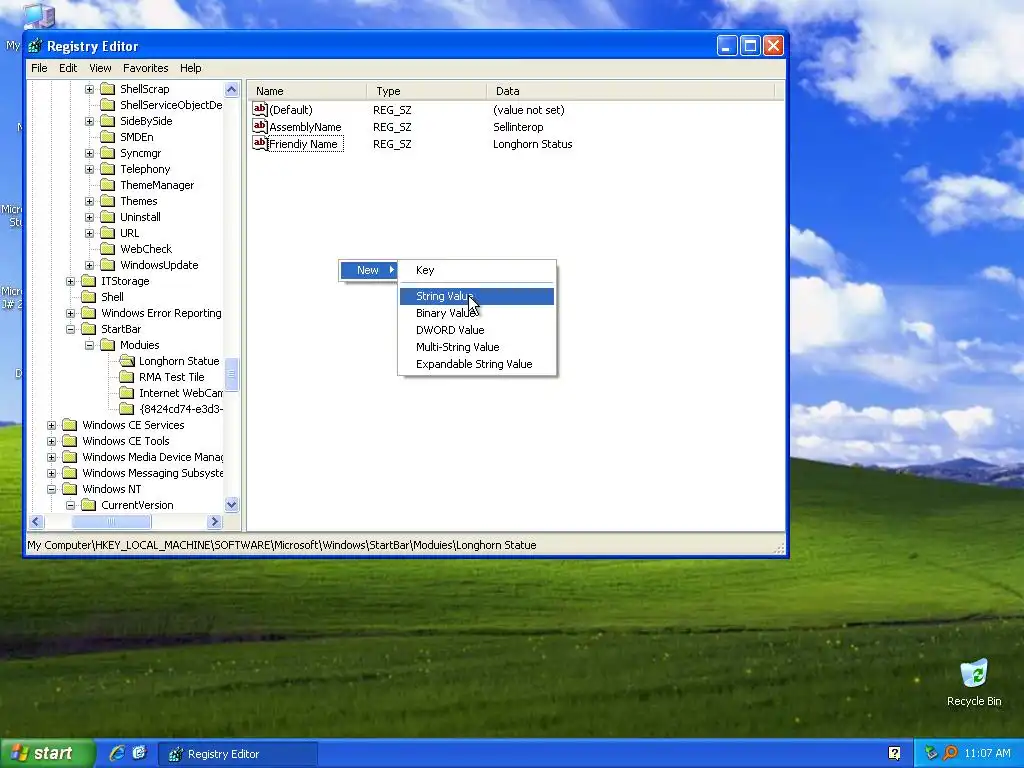Click the RMA Test Tile folder icon
The height and width of the screenshot is (768, 1024).
[x=127, y=377]
